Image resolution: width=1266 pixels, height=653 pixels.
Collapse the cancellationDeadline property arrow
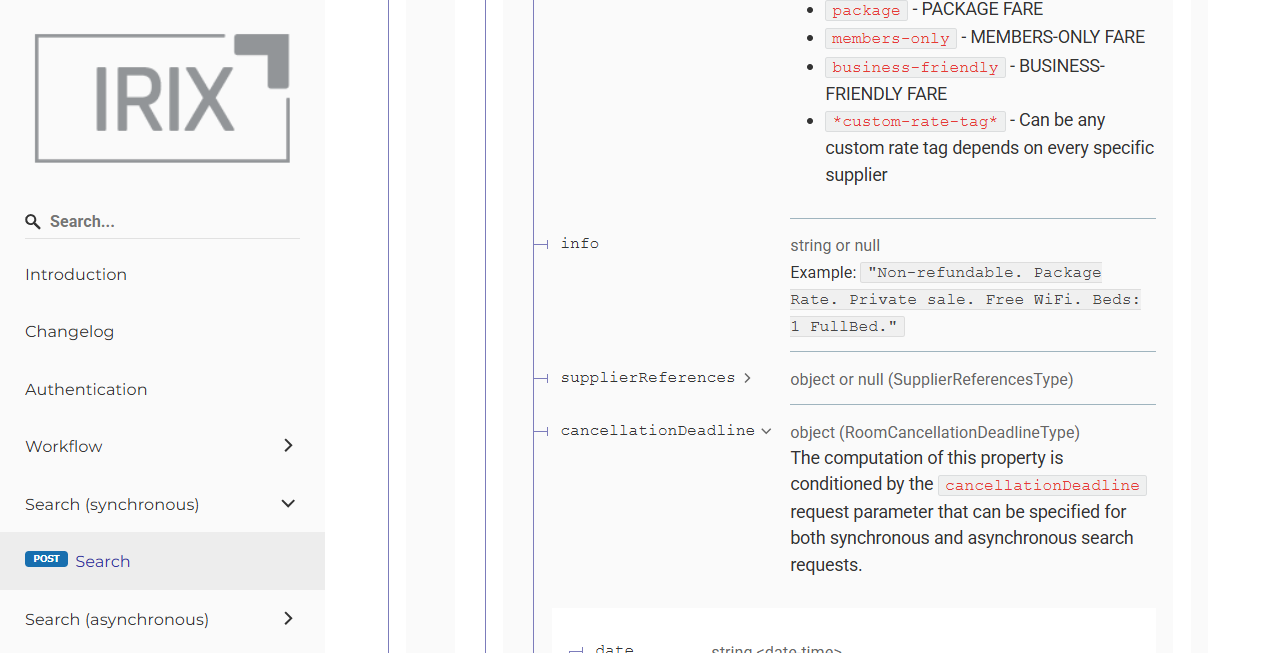(766, 431)
